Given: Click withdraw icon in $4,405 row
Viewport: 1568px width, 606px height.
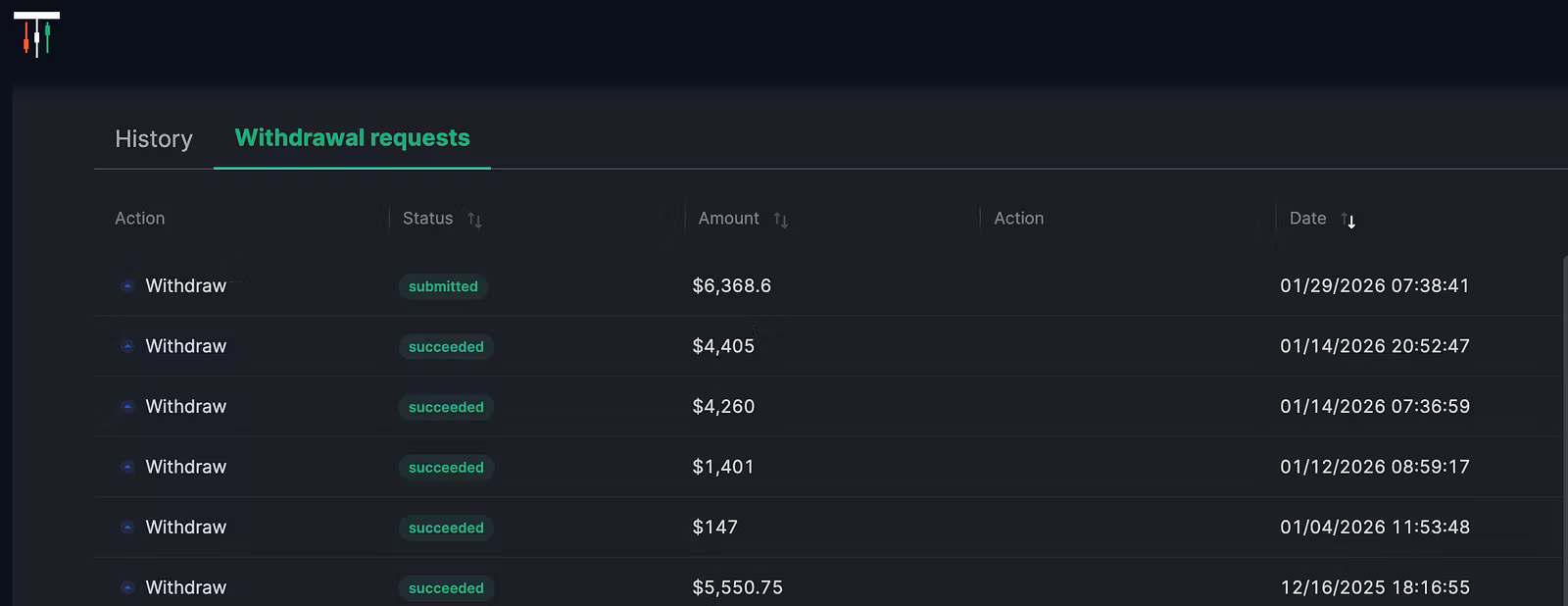Looking at the screenshot, I should [127, 346].
